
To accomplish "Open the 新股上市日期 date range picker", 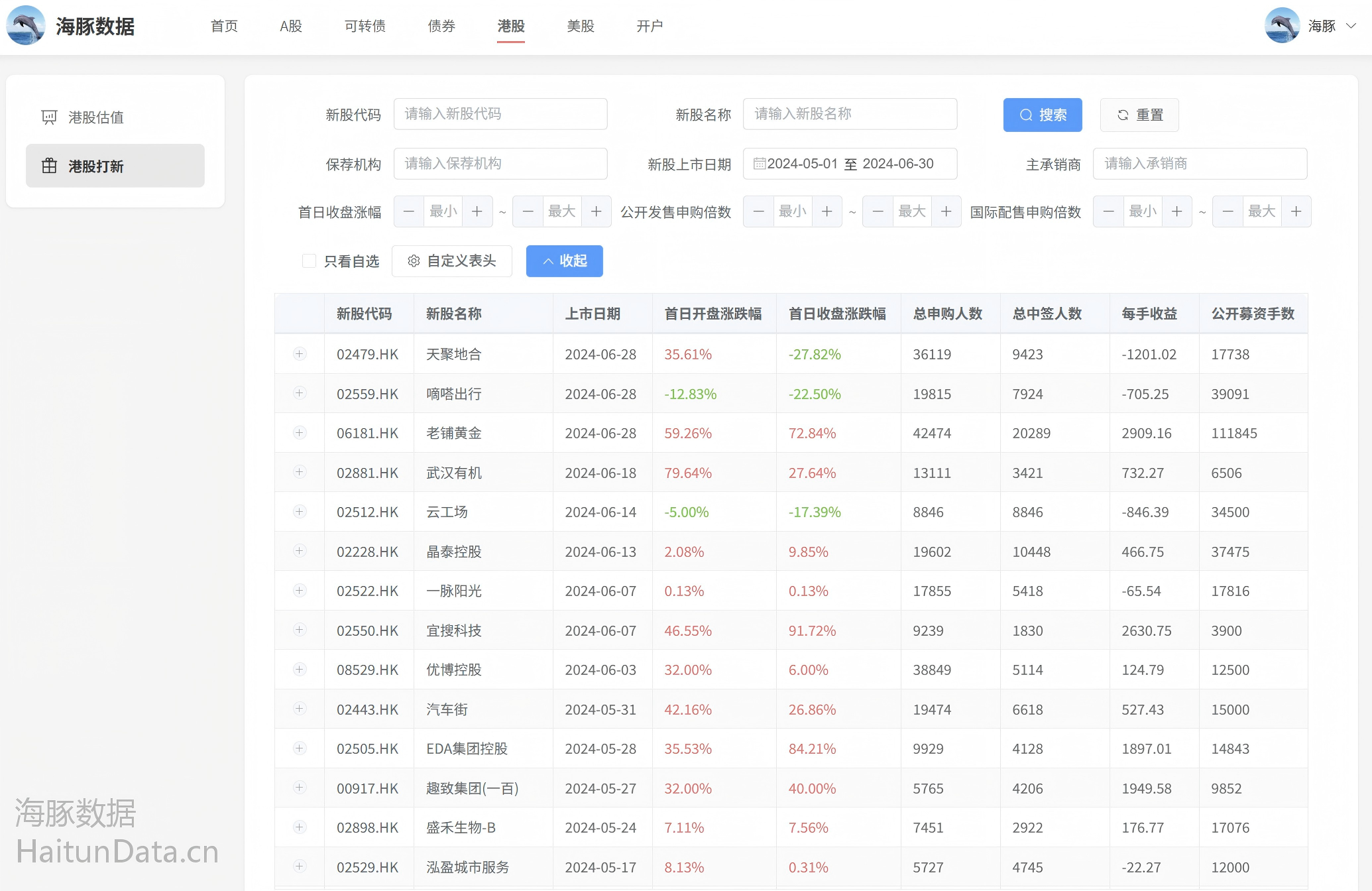I will [x=850, y=164].
